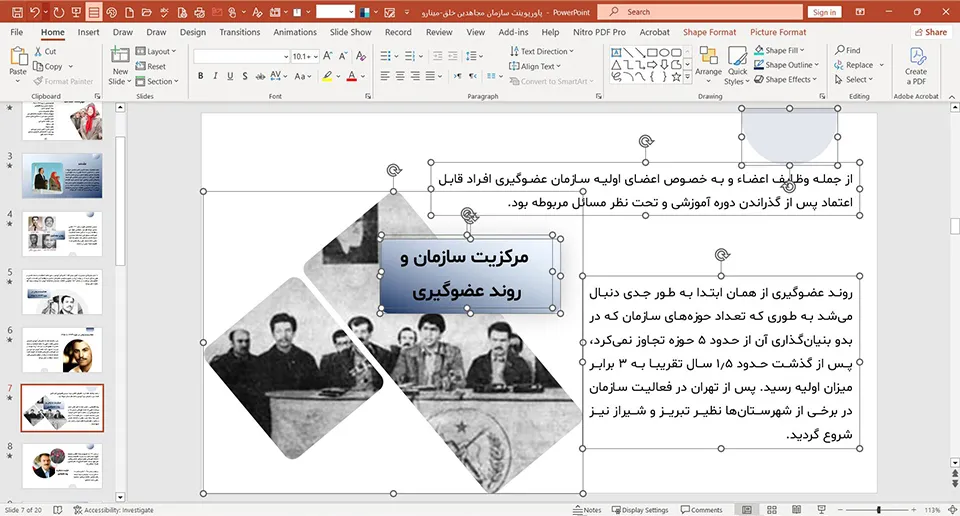The width and height of the screenshot is (960, 516).
Task: Select the Text Box shape
Action: [x=617, y=53]
